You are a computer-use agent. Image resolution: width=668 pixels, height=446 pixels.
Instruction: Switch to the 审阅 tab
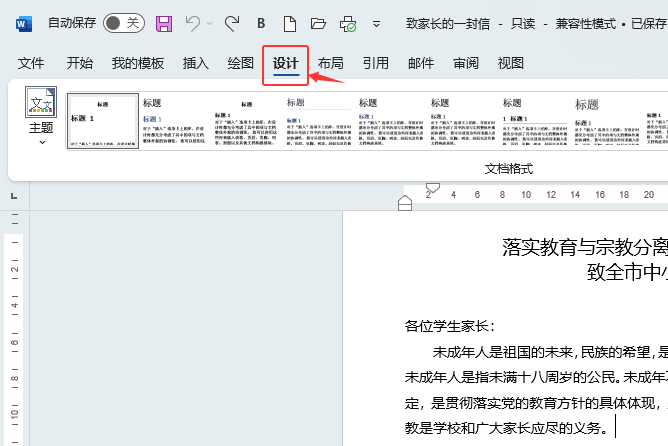pyautogui.click(x=466, y=63)
